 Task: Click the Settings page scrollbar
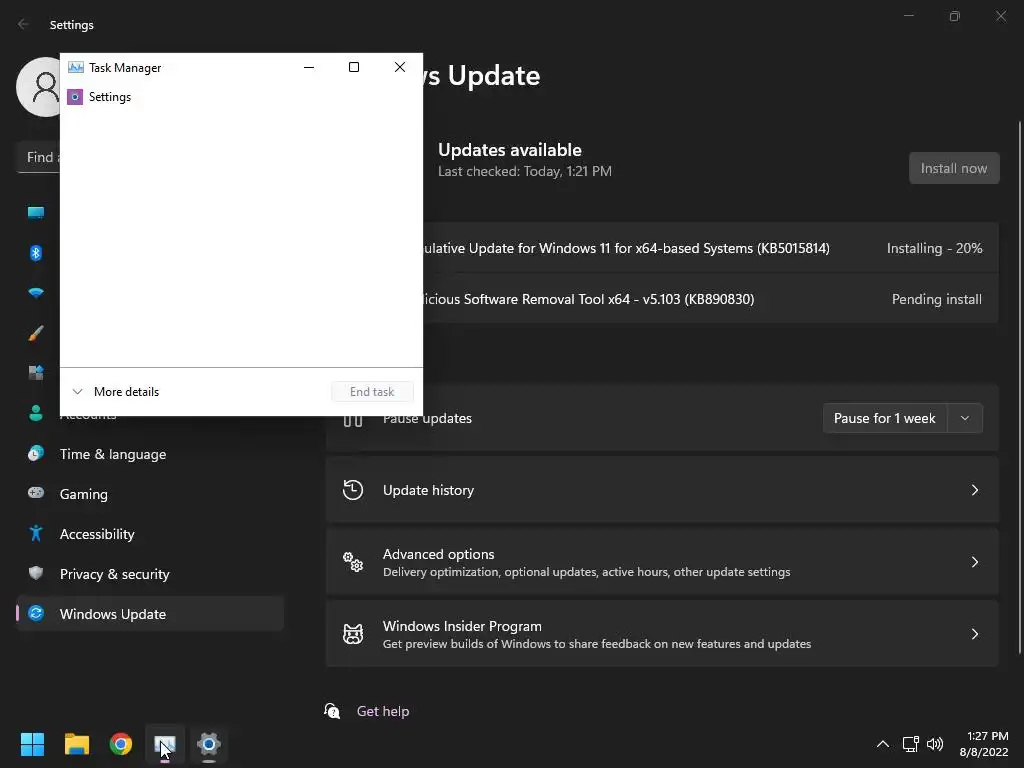[x=1019, y=387]
